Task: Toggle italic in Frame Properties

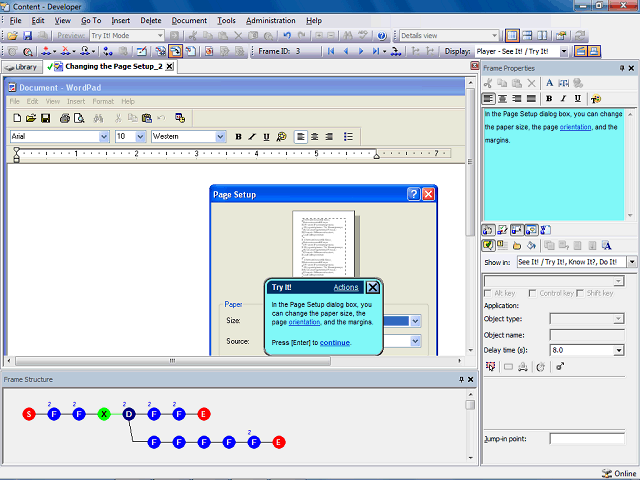Action: tap(563, 99)
